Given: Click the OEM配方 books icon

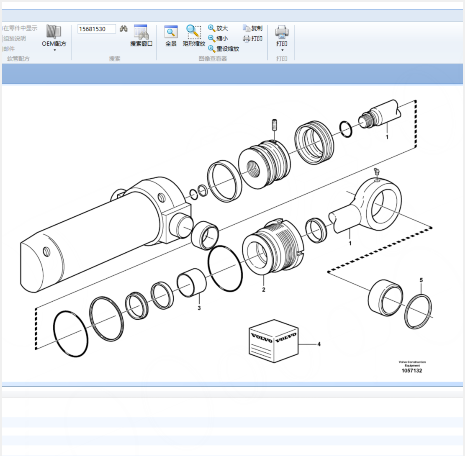Looking at the screenshot, I should pos(53,32).
